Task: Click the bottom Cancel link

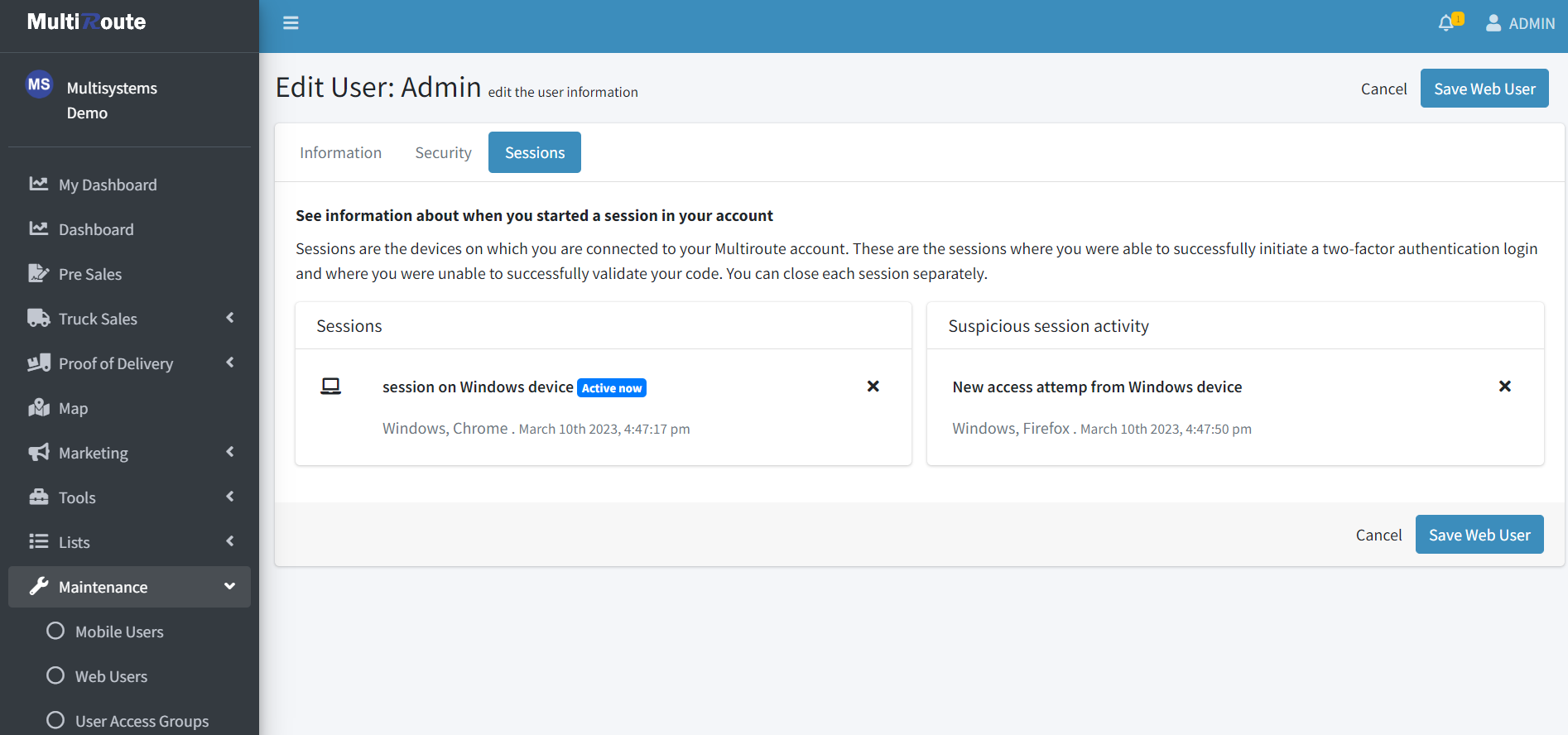Action: (x=1378, y=535)
